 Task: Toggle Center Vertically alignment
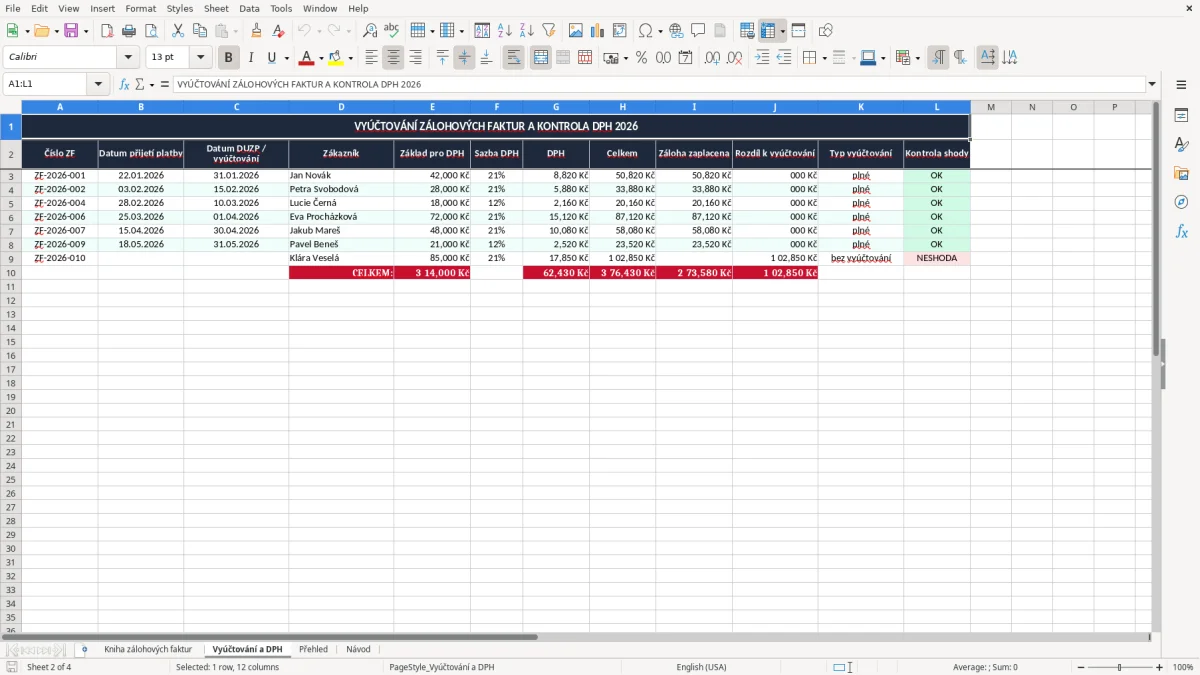click(x=465, y=58)
